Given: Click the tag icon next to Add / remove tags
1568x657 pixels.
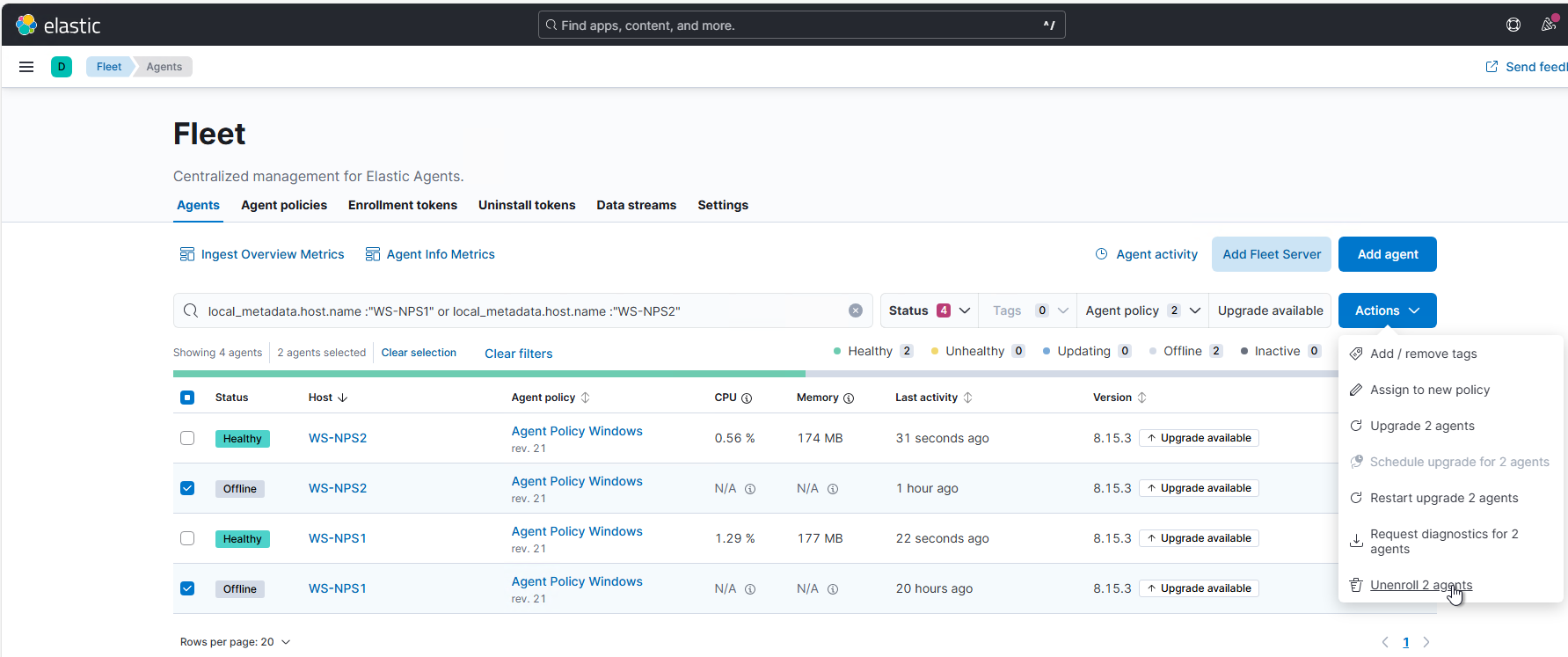Looking at the screenshot, I should point(1356,354).
